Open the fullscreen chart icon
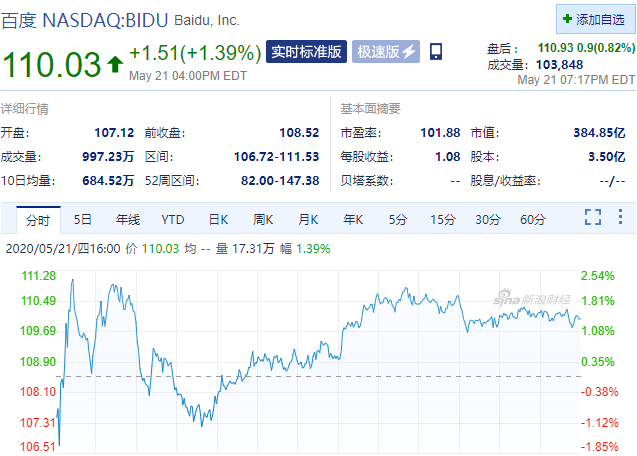 593,217
